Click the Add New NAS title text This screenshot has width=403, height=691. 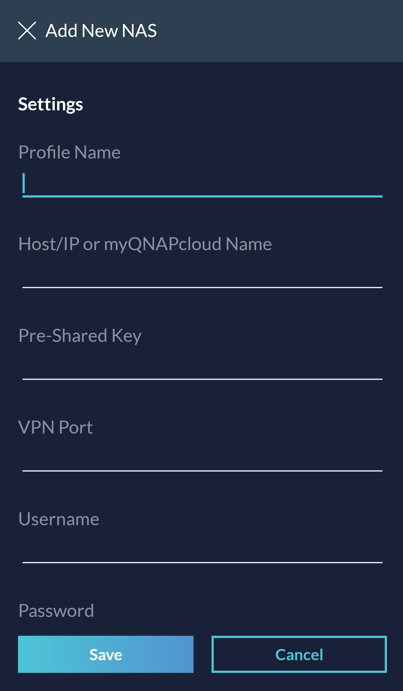(x=101, y=31)
